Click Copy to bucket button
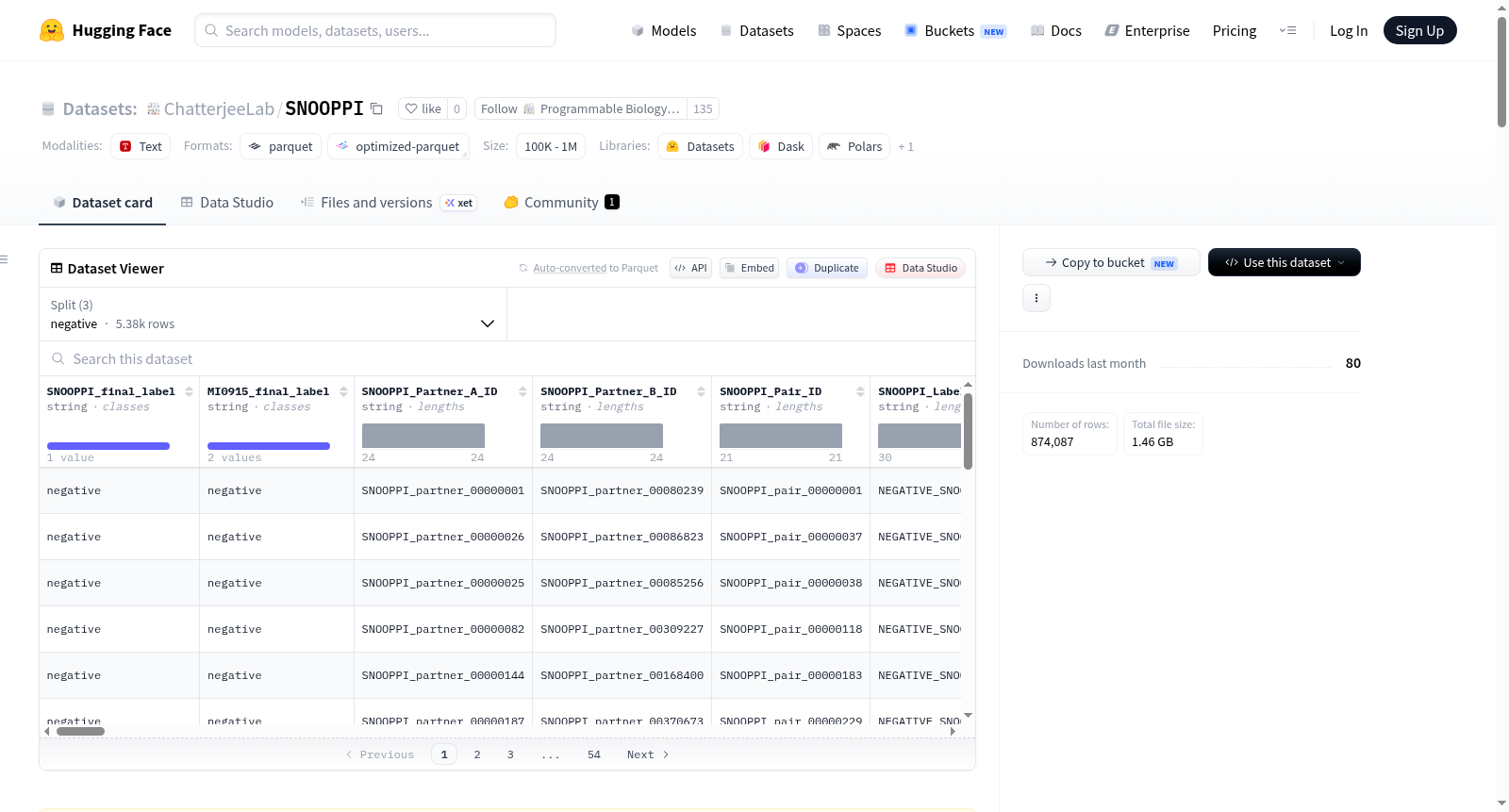 coord(1111,262)
